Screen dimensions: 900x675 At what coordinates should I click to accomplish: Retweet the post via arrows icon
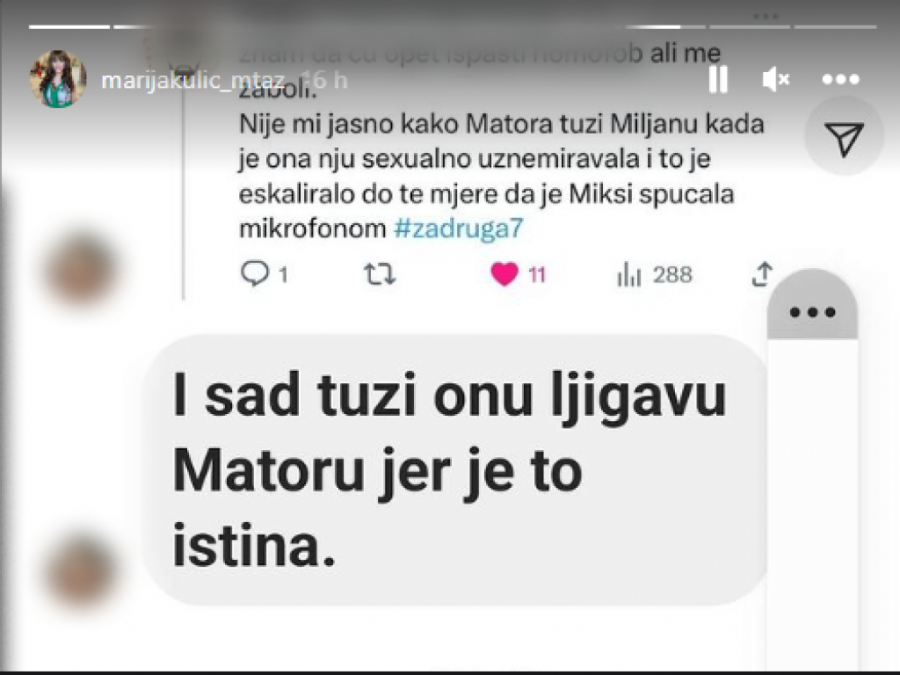pyautogui.click(x=380, y=274)
